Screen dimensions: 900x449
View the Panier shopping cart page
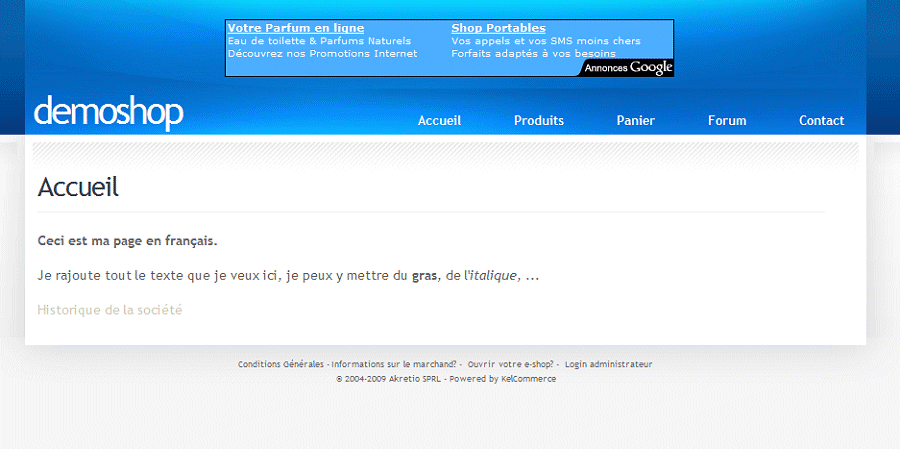point(636,121)
